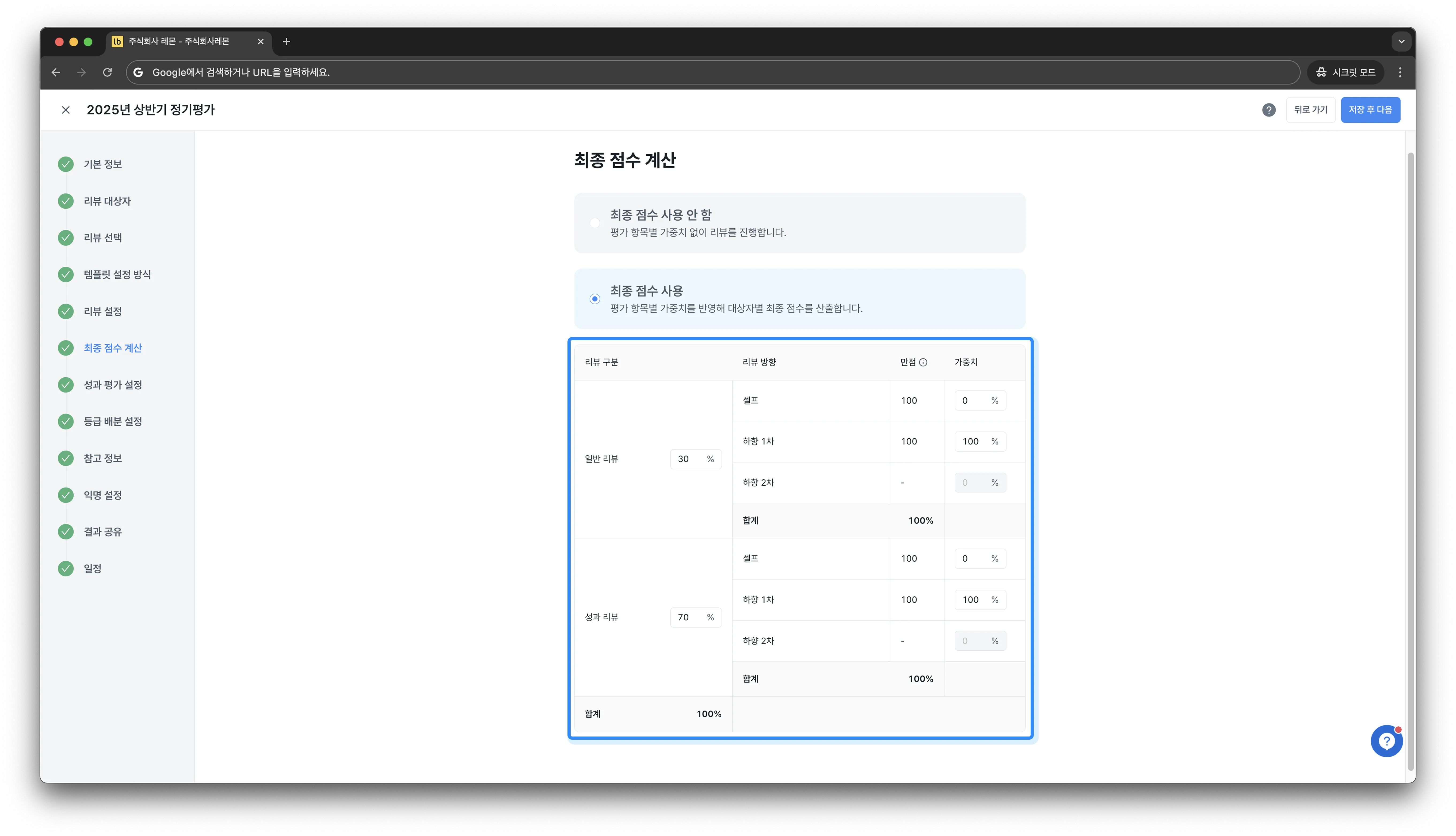Viewport: 1456px width, 836px height.
Task: Click the 일반 리뷰 합계 100% subtotal
Action: 838,521
